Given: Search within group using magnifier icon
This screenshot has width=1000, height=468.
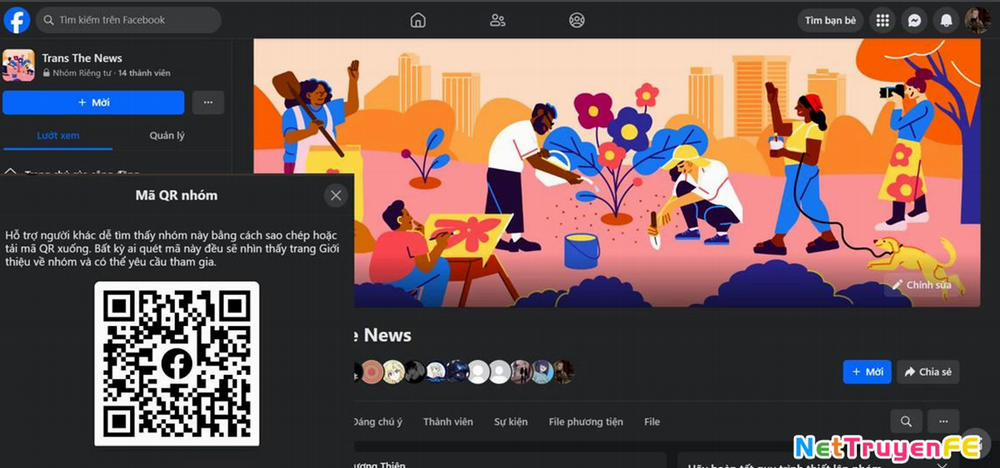Looking at the screenshot, I should 906,421.
